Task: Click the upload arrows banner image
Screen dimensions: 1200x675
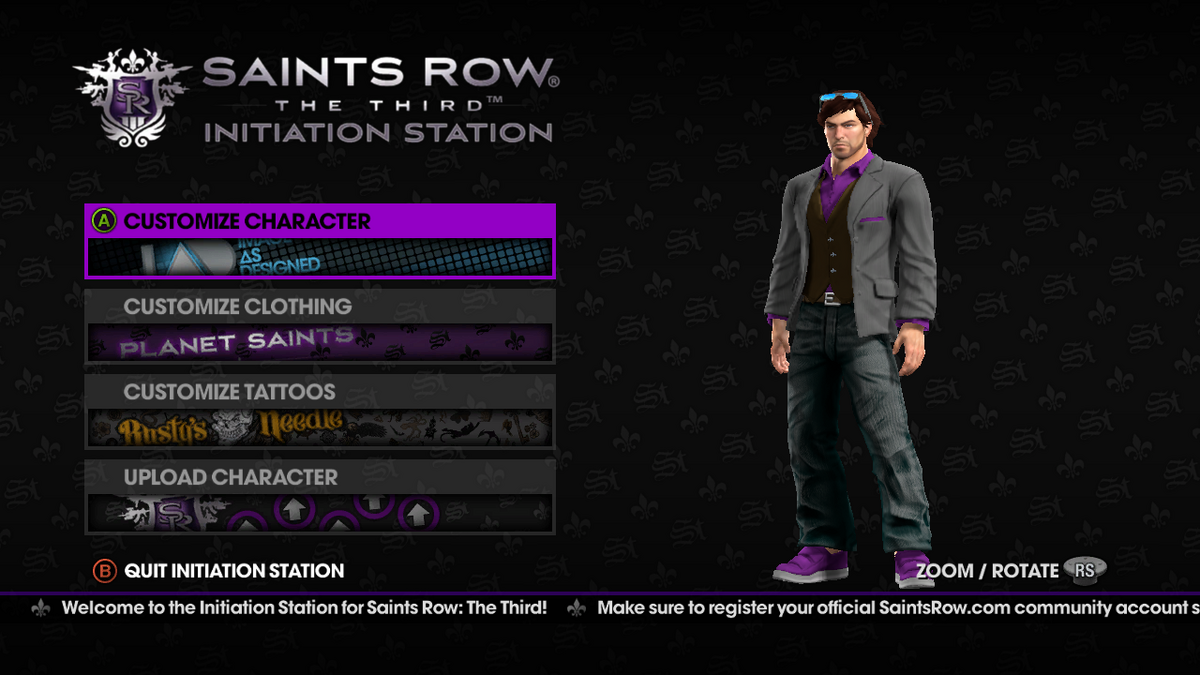Action: tap(320, 513)
